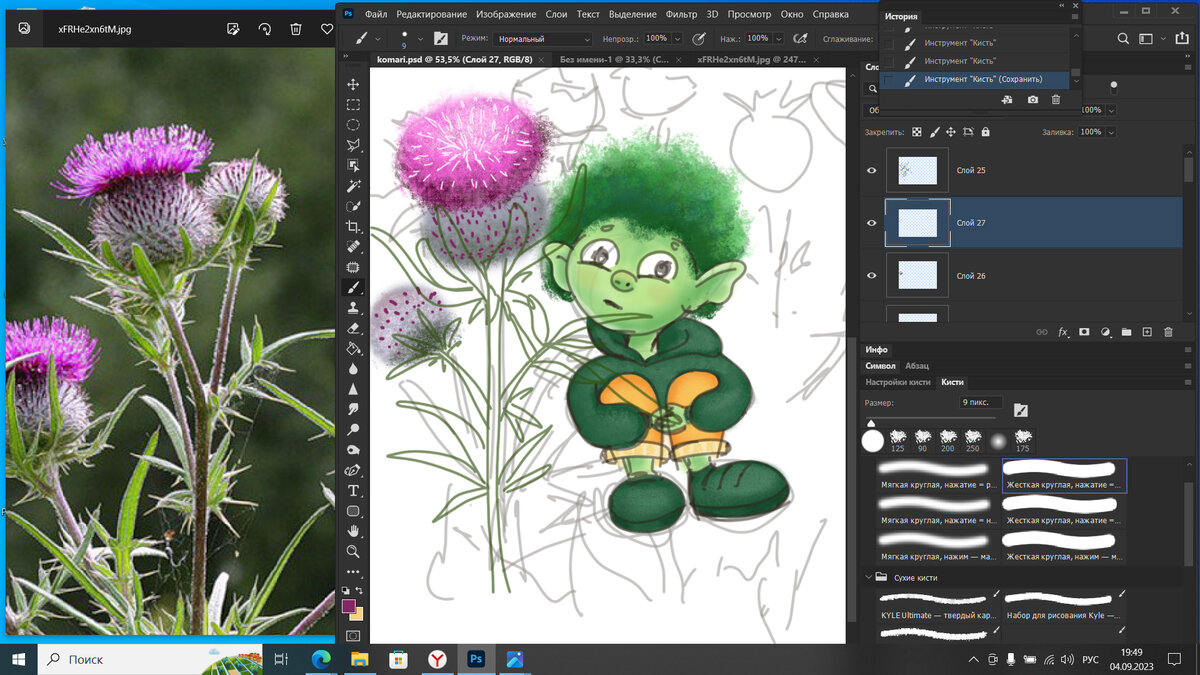Screen dimensions: 1200x675
Task: Toggle lock image pixels
Action: click(x=934, y=132)
